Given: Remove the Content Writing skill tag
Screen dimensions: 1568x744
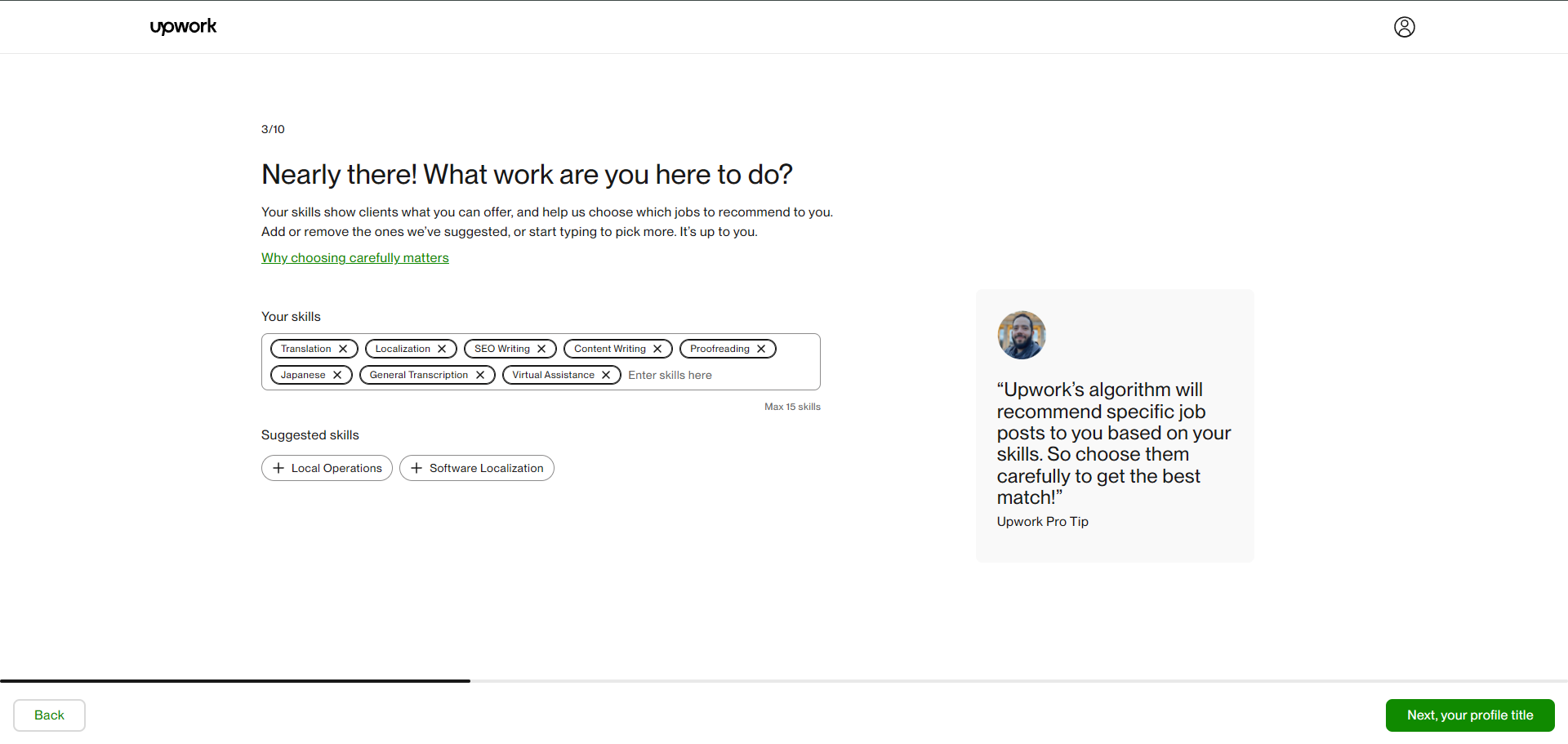Looking at the screenshot, I should 657,349.
